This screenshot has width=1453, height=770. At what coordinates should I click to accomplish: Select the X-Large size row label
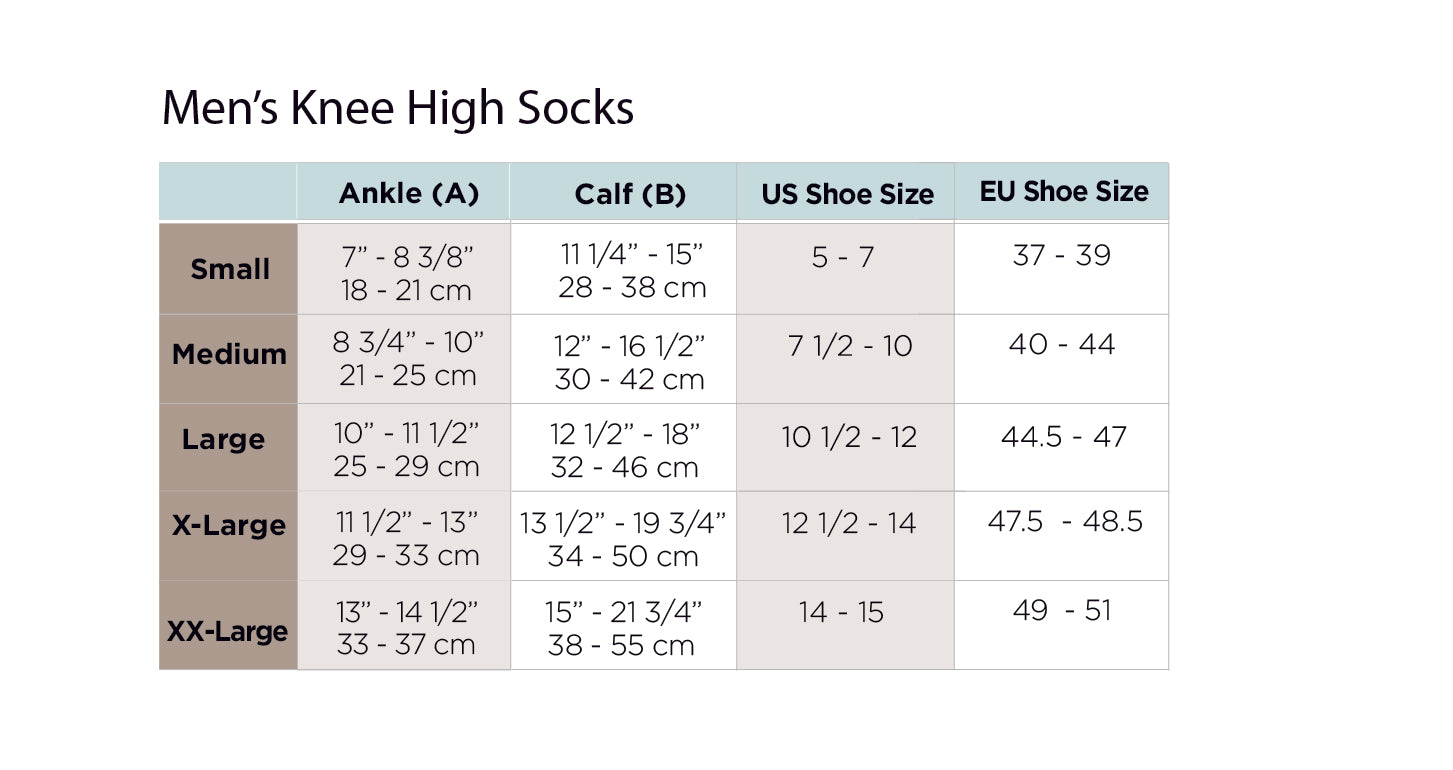click(229, 525)
